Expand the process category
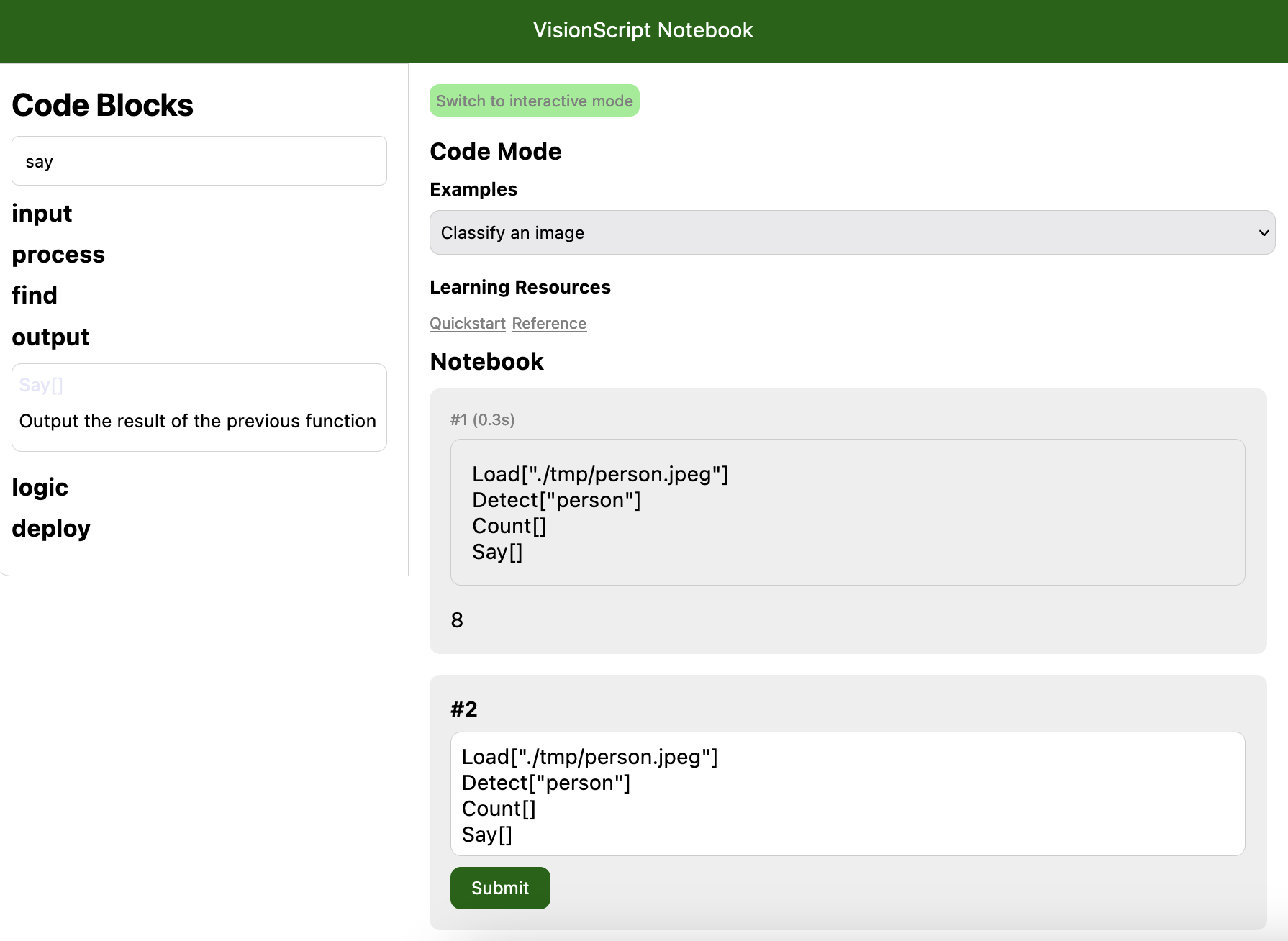Screen dimensions: 1288x941 pos(58,255)
